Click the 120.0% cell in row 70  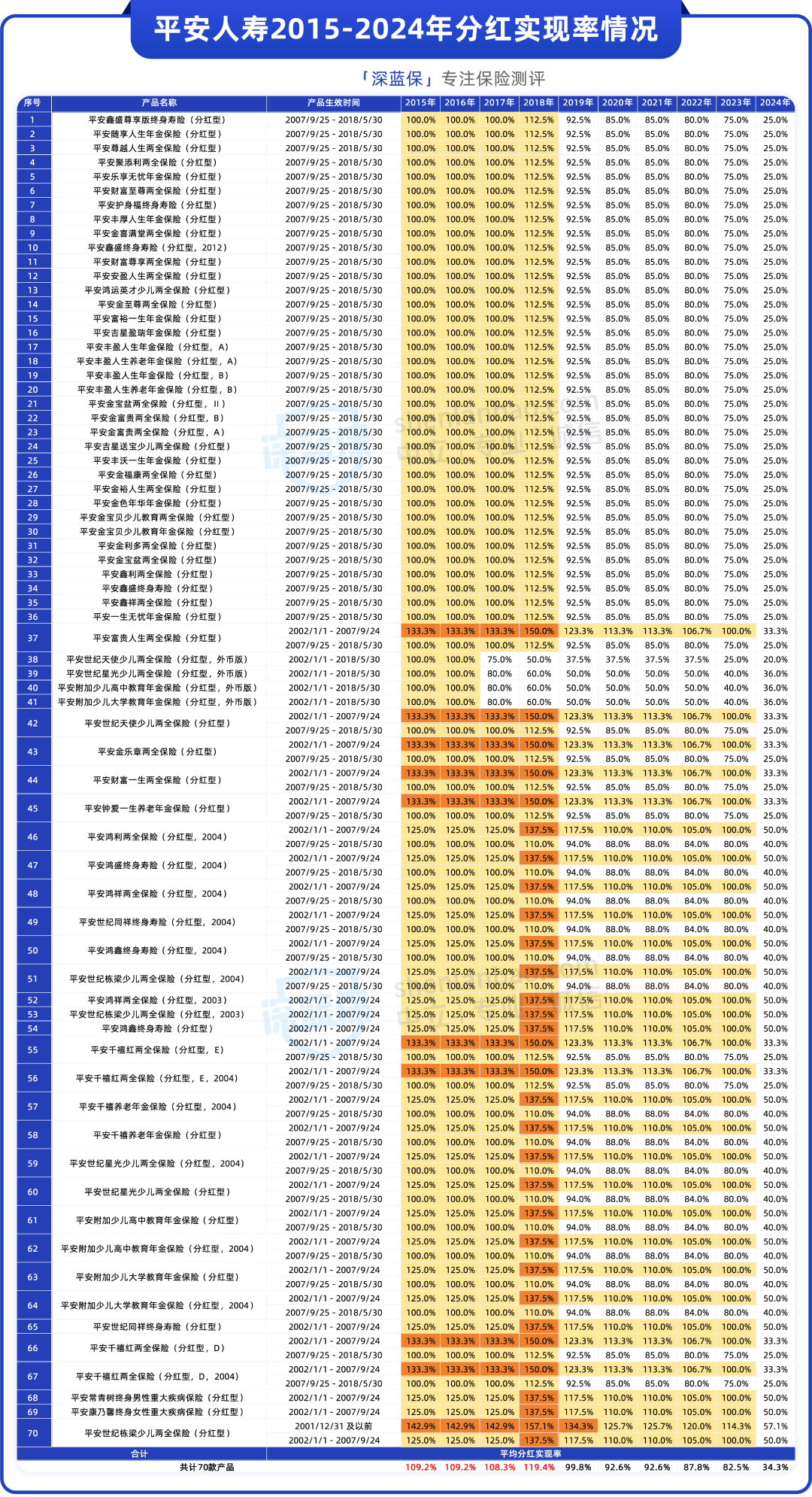[x=697, y=1426]
